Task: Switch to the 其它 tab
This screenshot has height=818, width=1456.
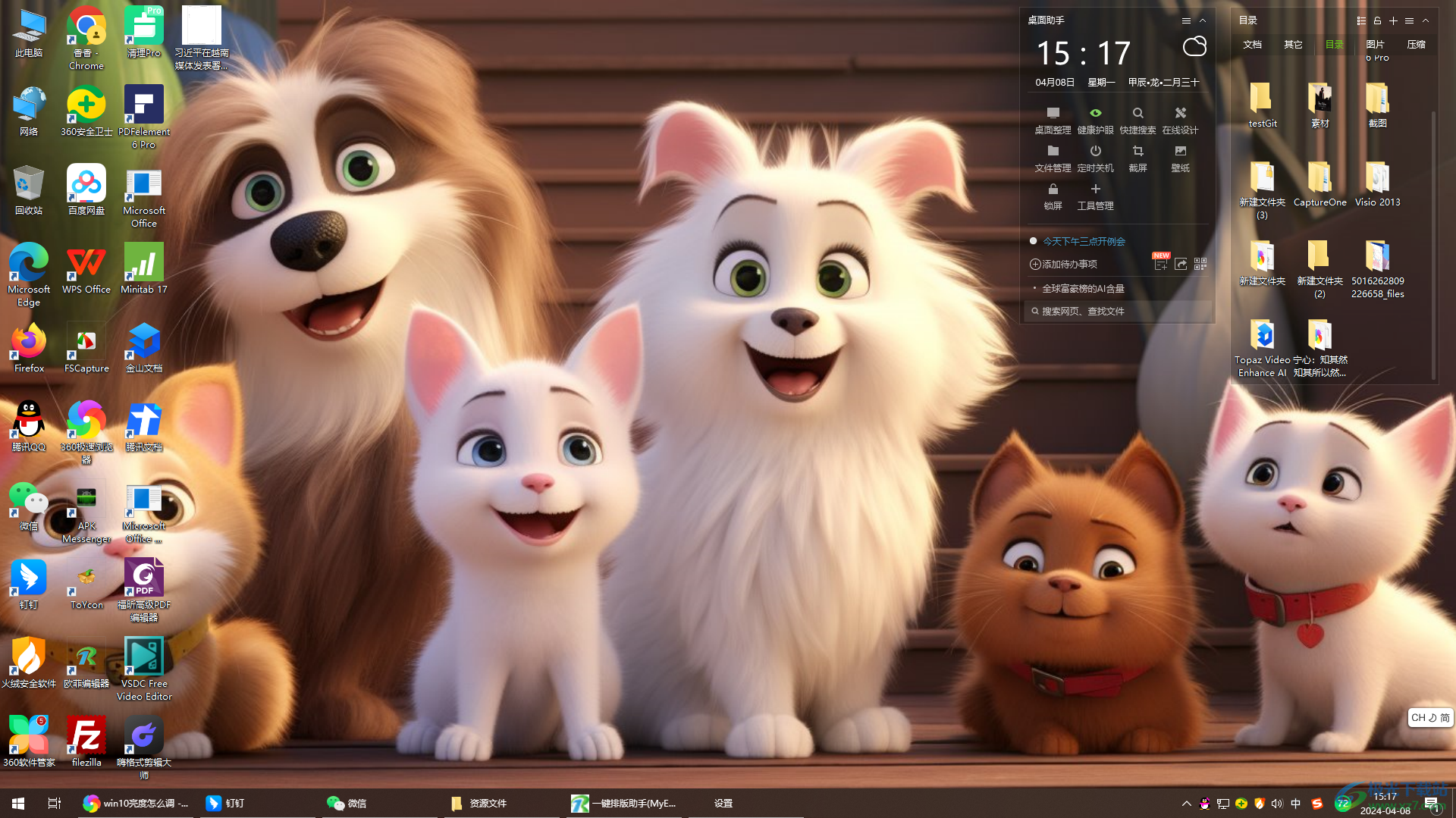Action: pos(1293,45)
